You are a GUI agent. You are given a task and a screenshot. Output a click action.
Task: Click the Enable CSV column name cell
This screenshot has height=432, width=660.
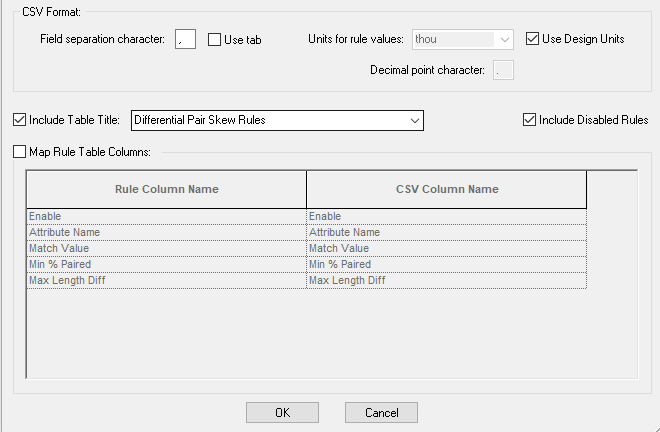pos(446,217)
